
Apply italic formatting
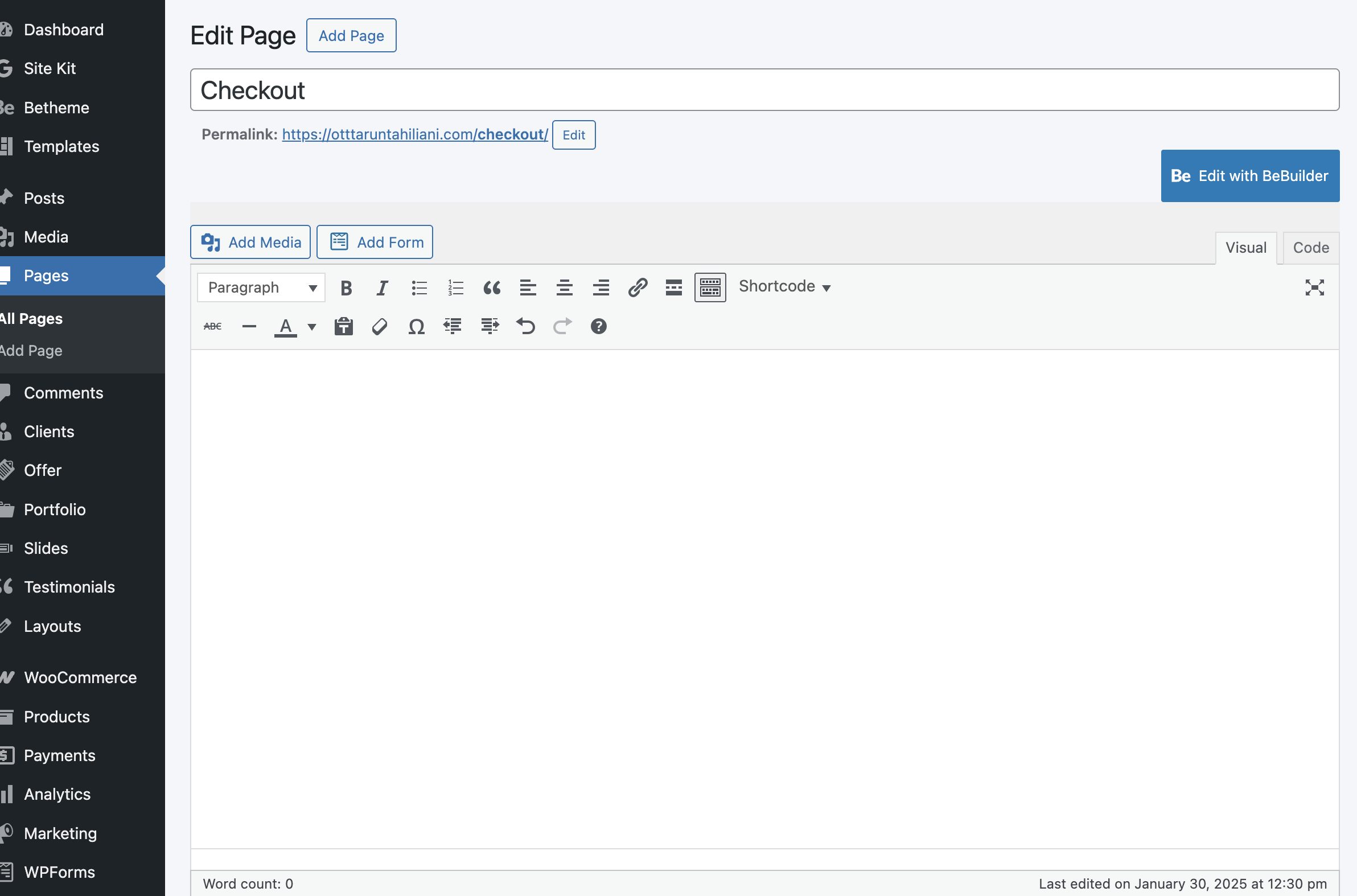382,287
